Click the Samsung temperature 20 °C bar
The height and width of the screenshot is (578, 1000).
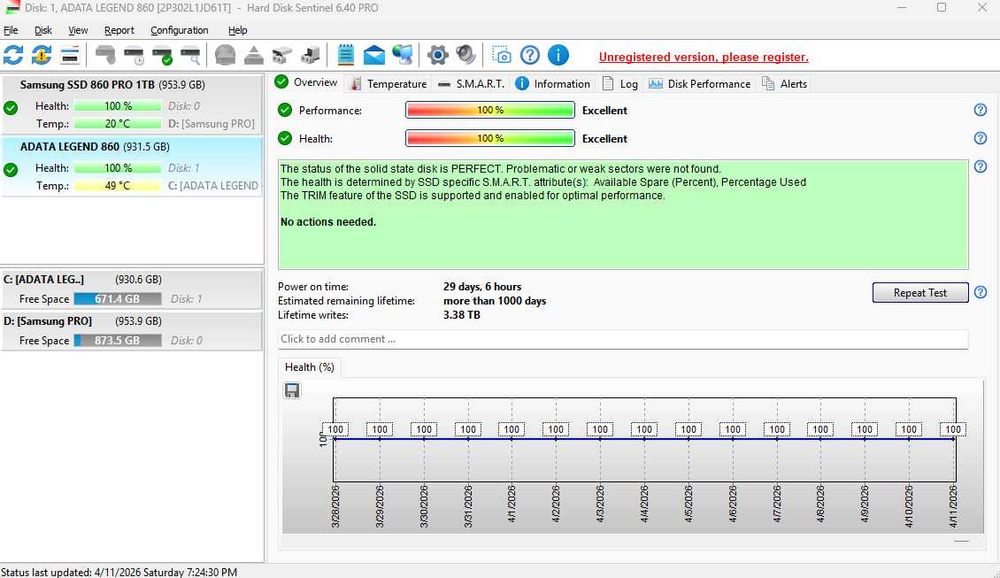(x=117, y=124)
